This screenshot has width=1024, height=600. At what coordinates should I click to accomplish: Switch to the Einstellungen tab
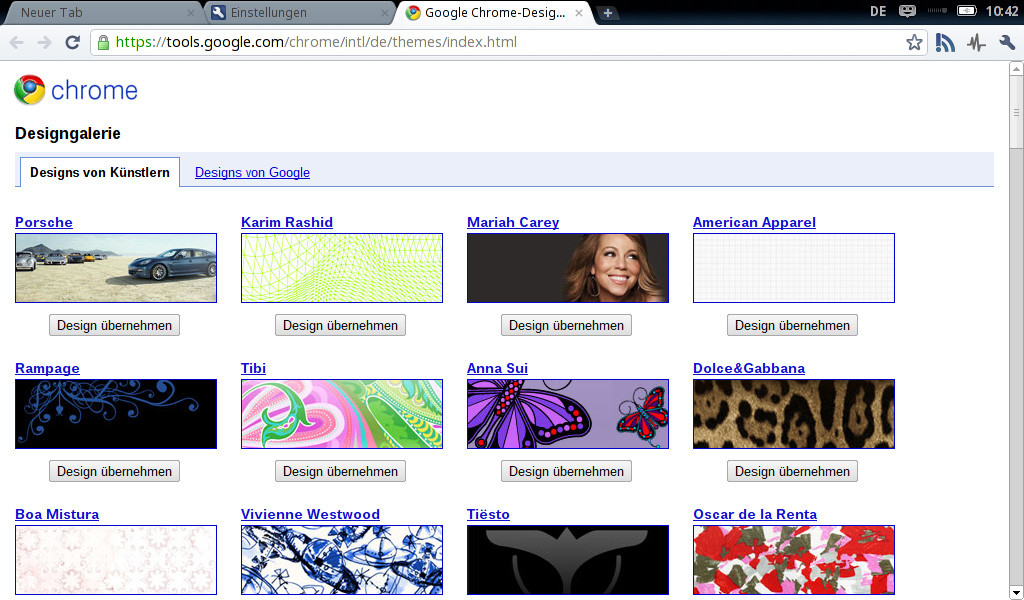(297, 12)
